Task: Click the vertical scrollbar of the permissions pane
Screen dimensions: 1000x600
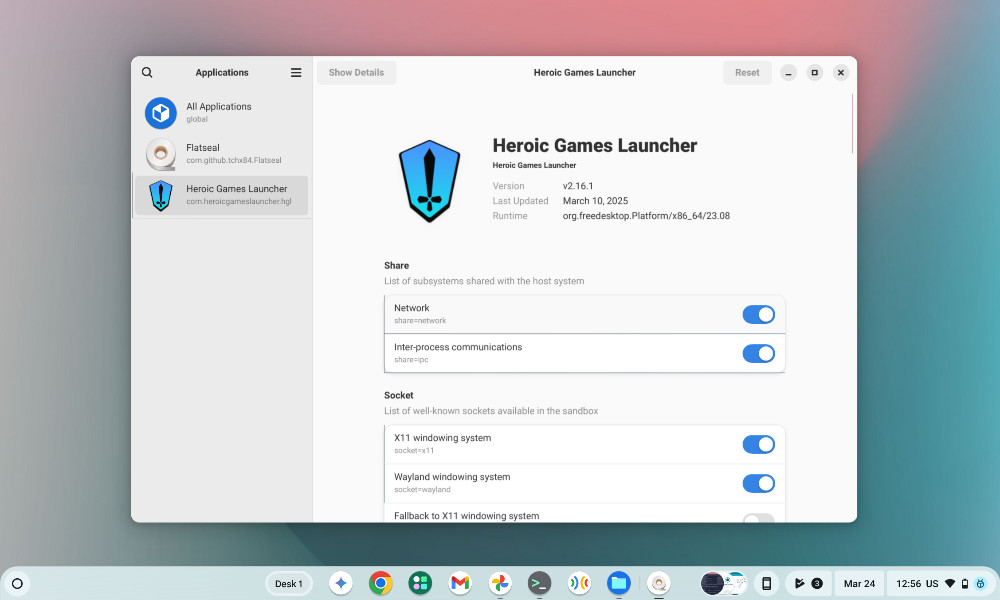Action: click(x=852, y=124)
